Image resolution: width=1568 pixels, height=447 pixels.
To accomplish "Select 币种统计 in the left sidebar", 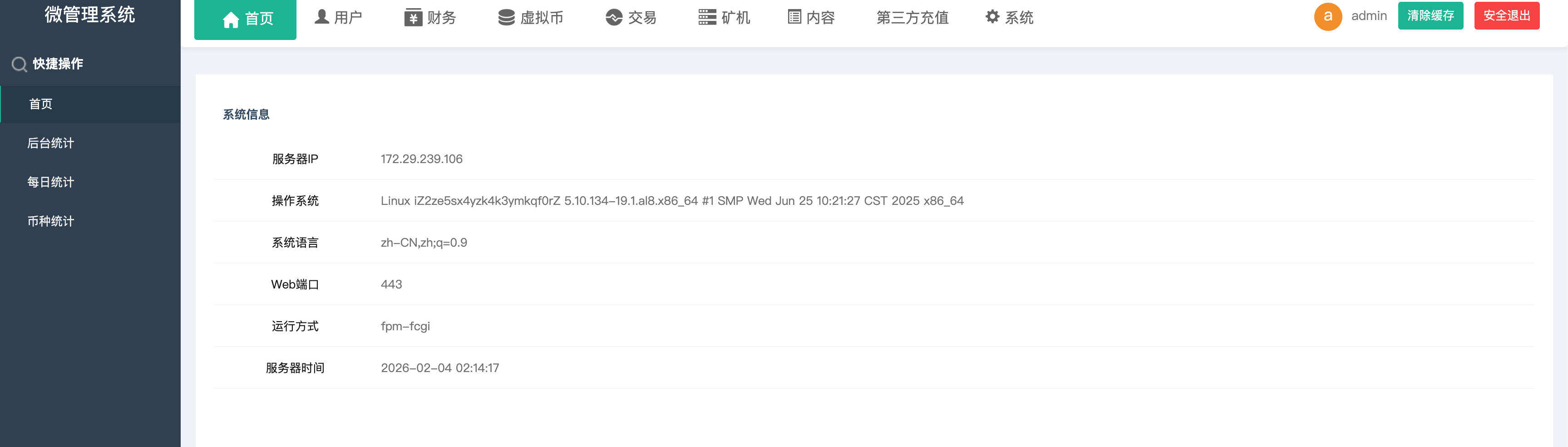I will [x=50, y=221].
